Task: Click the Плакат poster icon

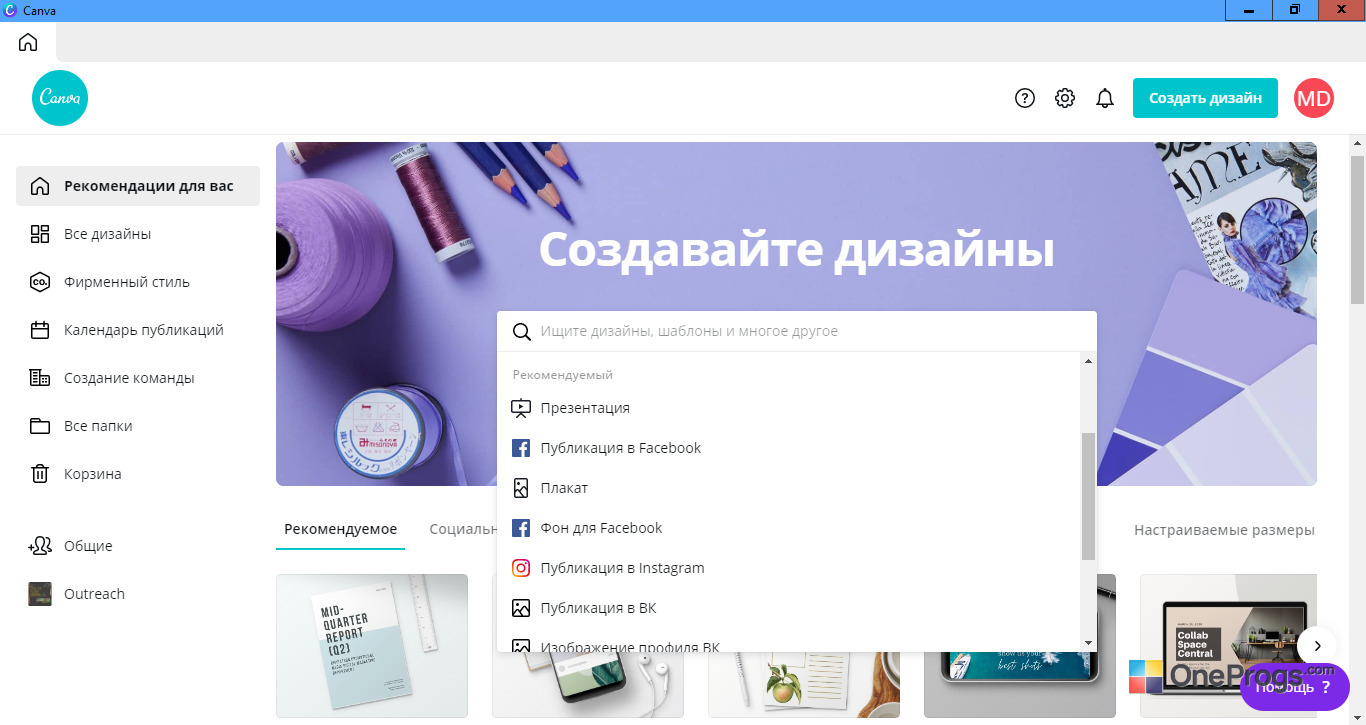Action: (521, 488)
